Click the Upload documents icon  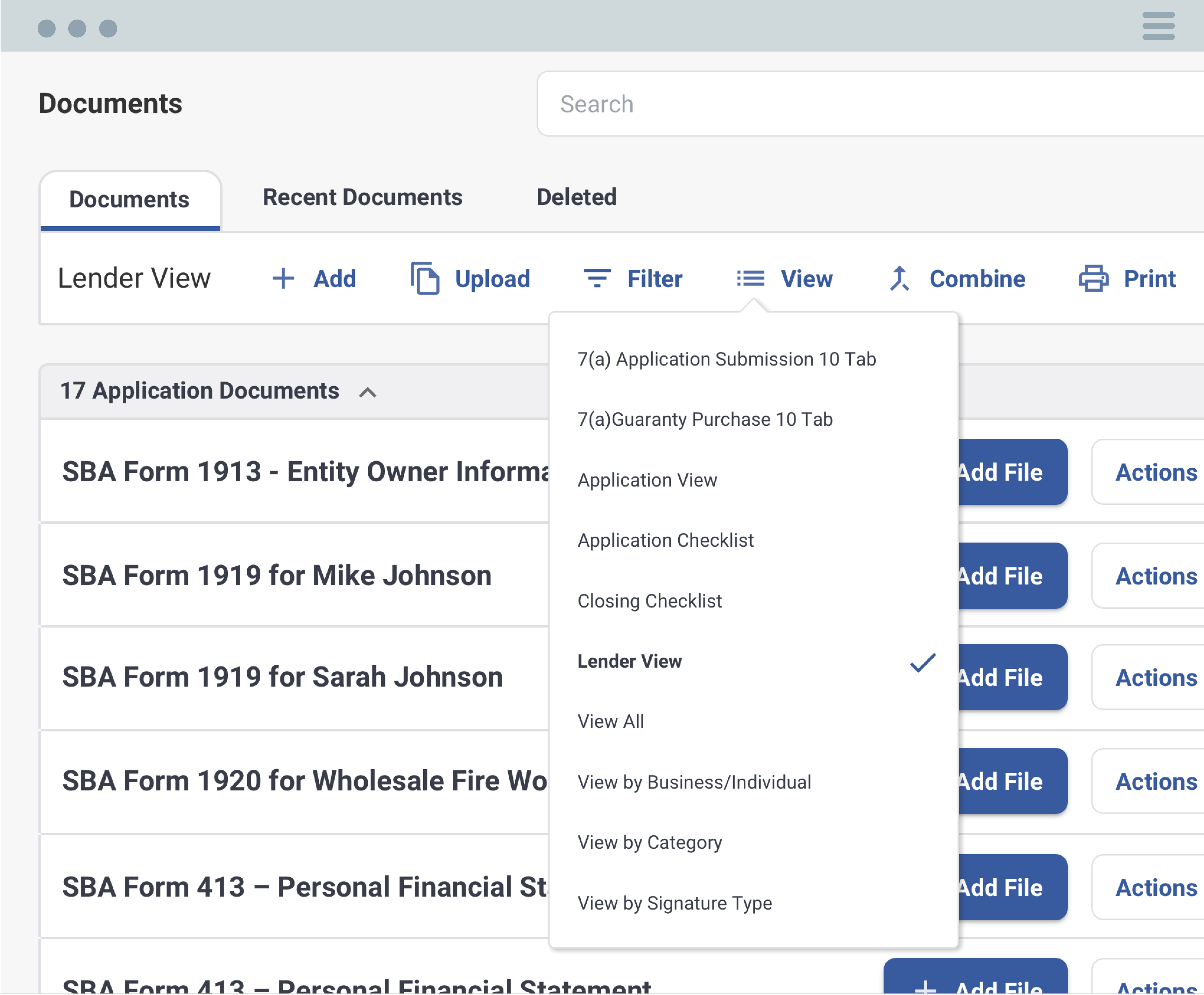pyautogui.click(x=425, y=278)
